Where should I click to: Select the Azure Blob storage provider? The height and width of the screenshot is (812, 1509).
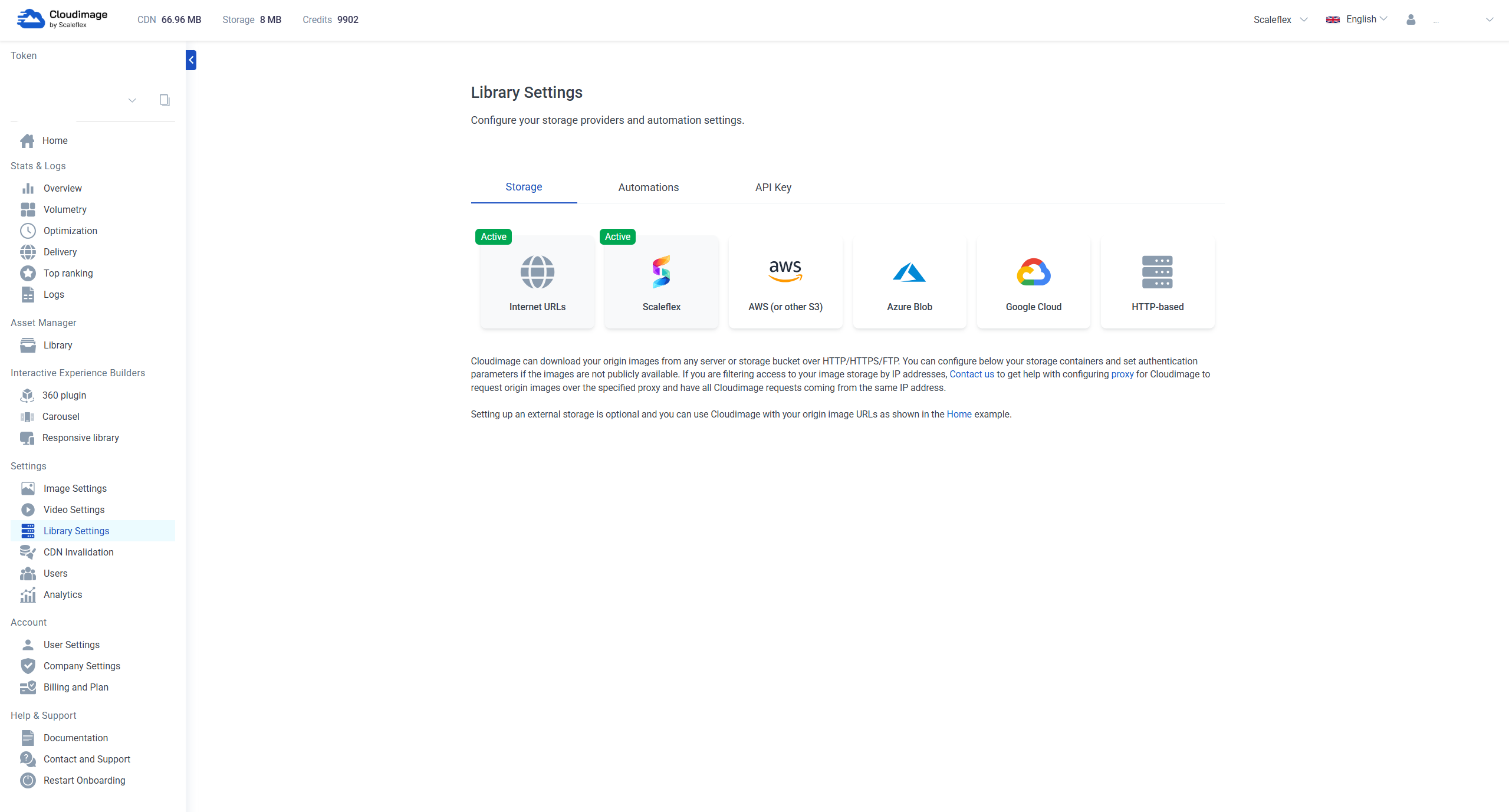click(909, 282)
